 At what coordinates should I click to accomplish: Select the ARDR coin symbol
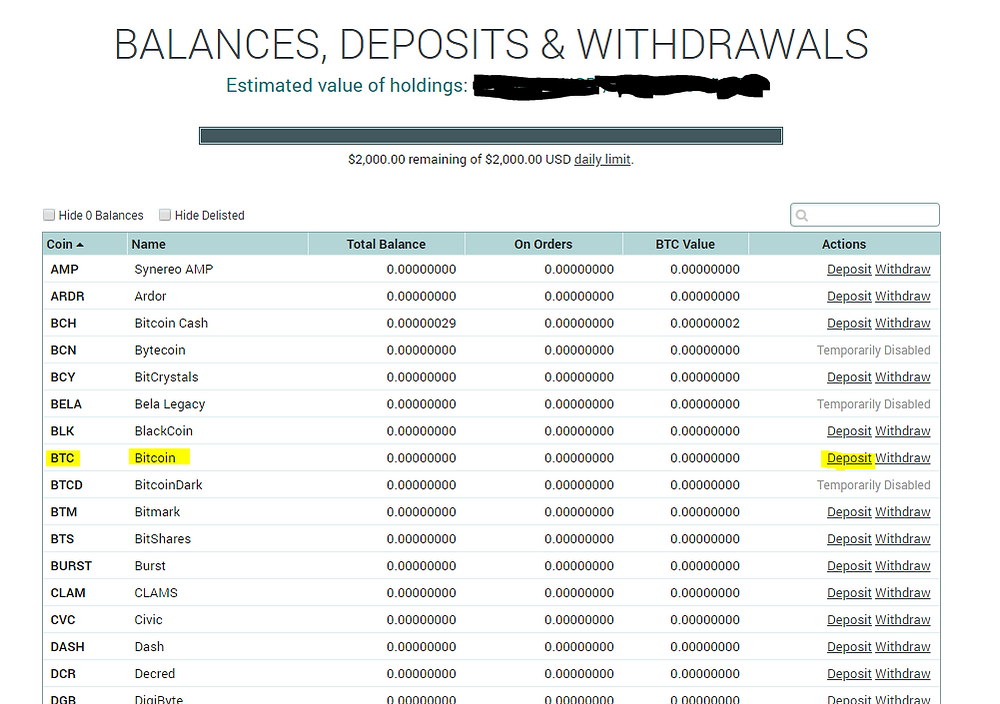pos(67,296)
